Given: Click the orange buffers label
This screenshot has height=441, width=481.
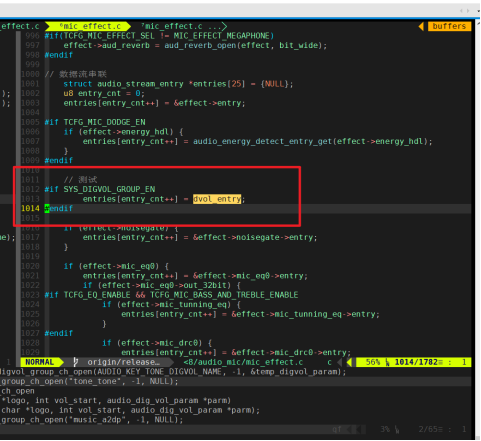Looking at the screenshot, I should (x=449, y=26).
